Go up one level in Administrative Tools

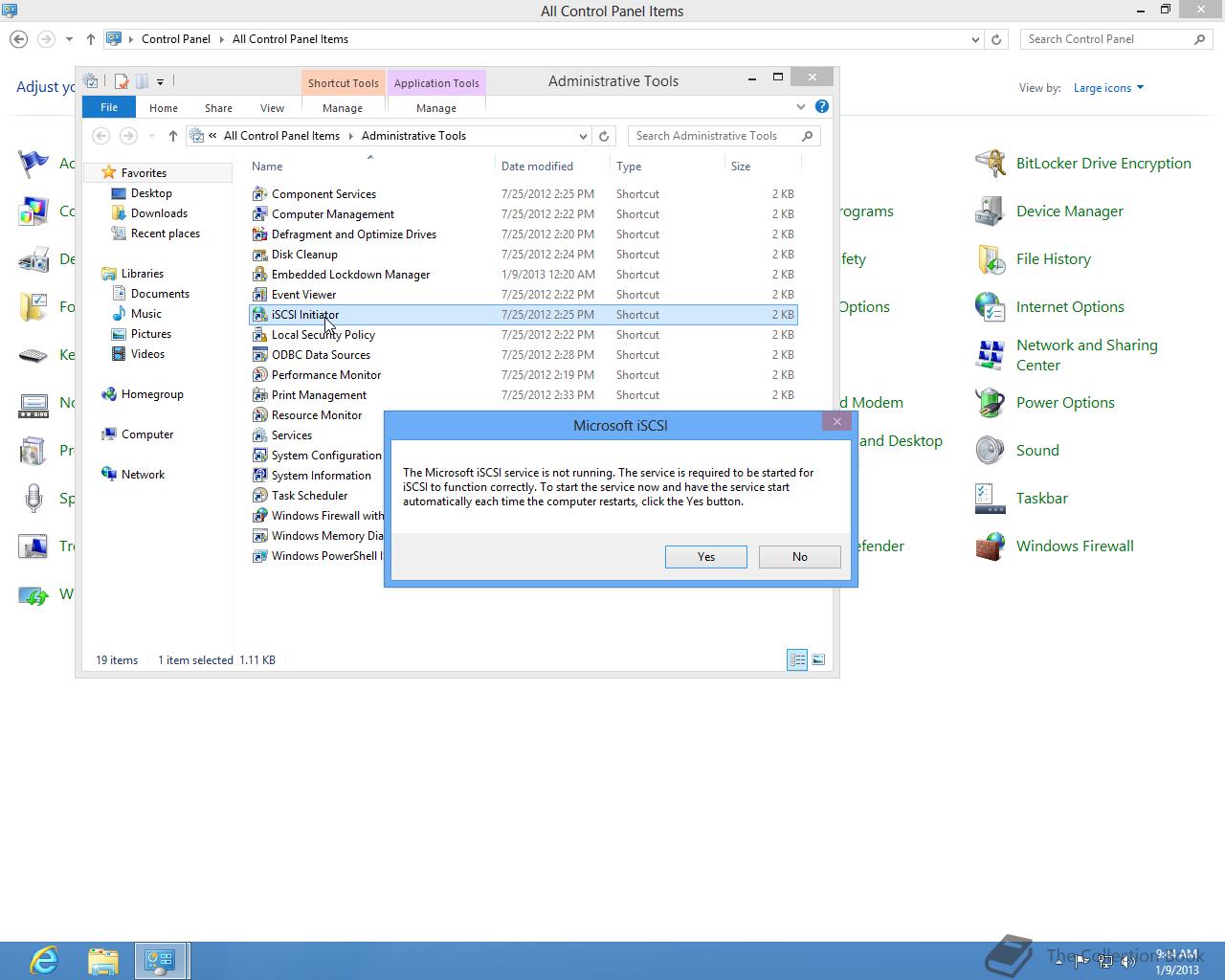tap(172, 136)
